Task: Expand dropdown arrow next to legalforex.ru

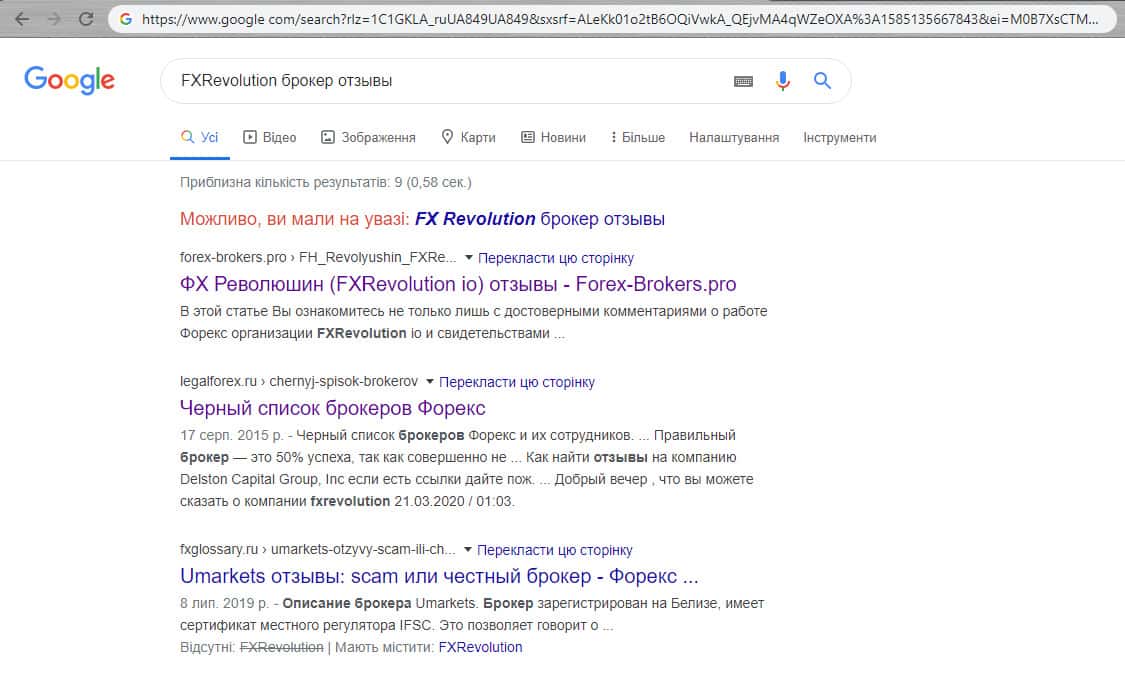Action: (430, 381)
